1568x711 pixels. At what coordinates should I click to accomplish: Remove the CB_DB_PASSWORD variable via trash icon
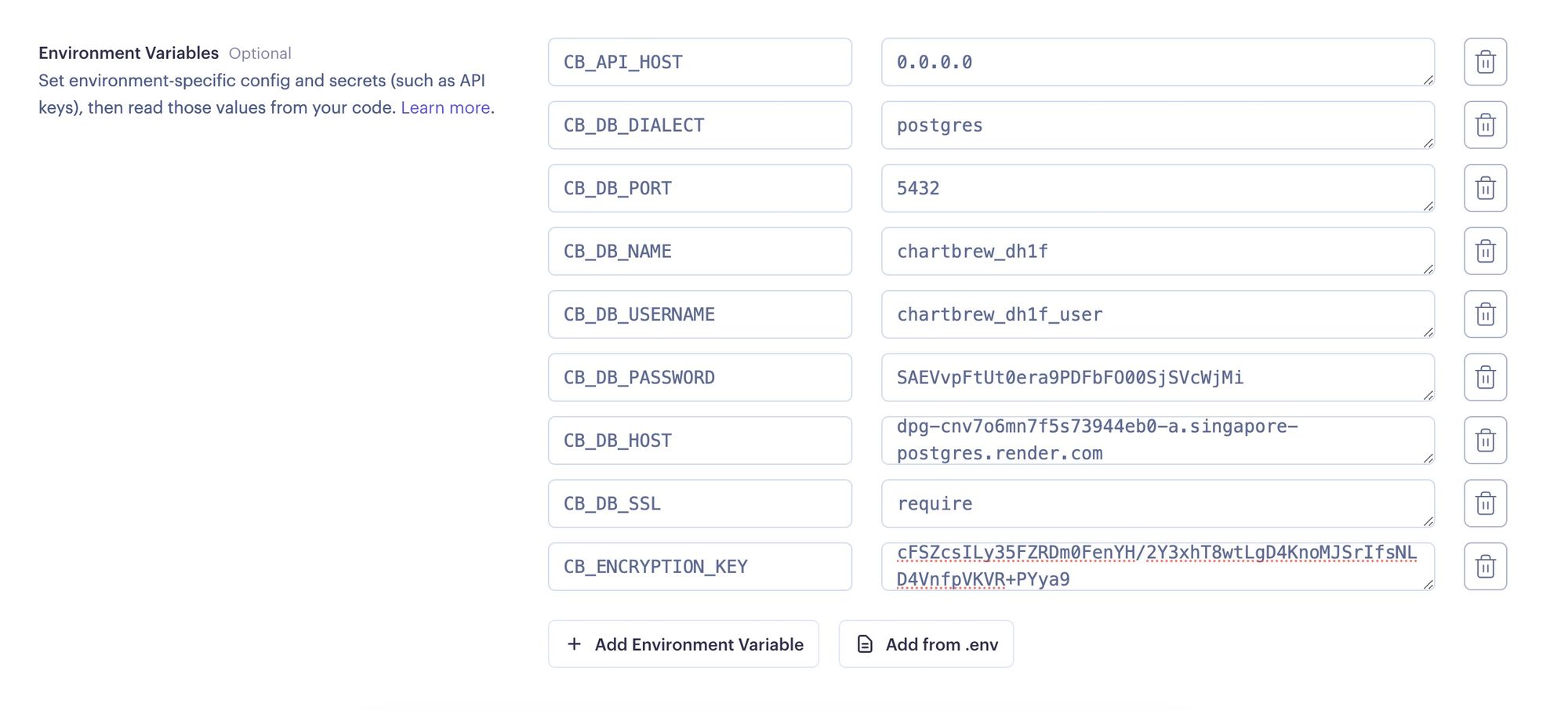(x=1485, y=377)
